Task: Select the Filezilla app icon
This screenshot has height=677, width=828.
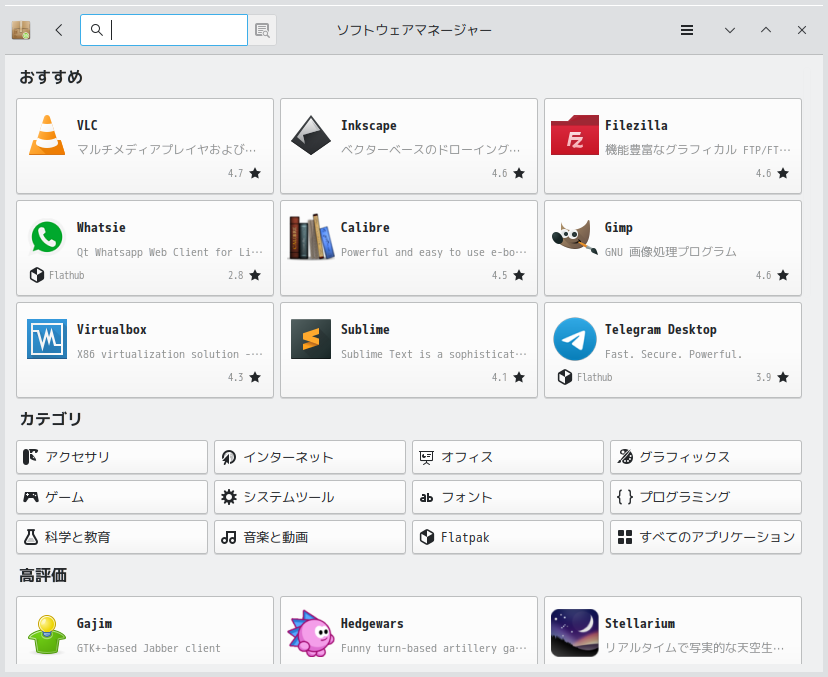Action: pyautogui.click(x=574, y=135)
